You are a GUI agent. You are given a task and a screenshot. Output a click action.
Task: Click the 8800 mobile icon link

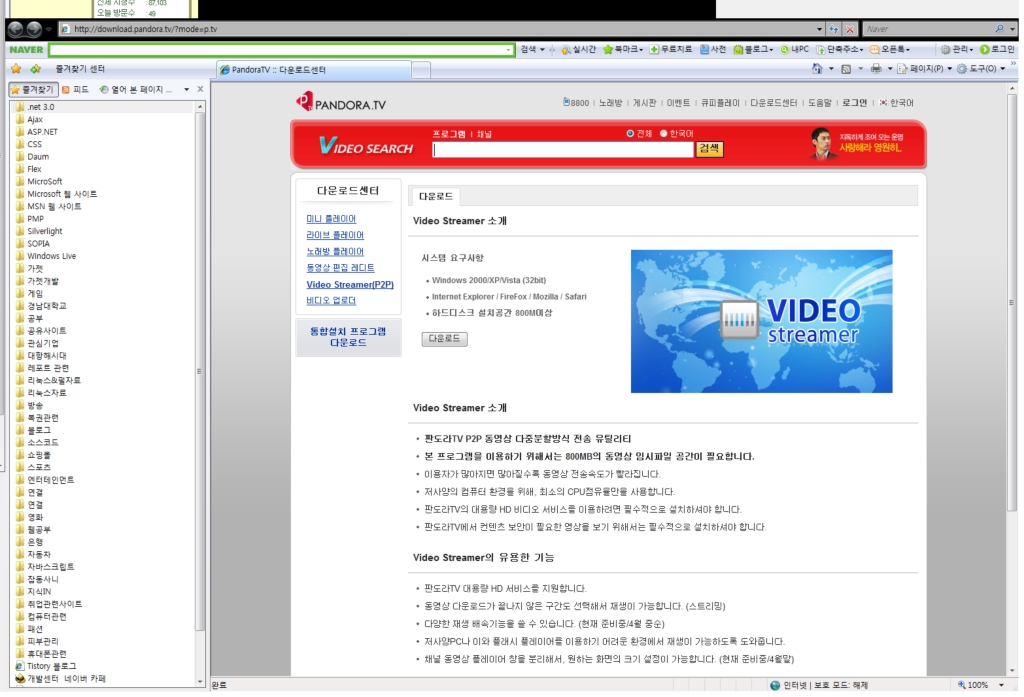576,103
